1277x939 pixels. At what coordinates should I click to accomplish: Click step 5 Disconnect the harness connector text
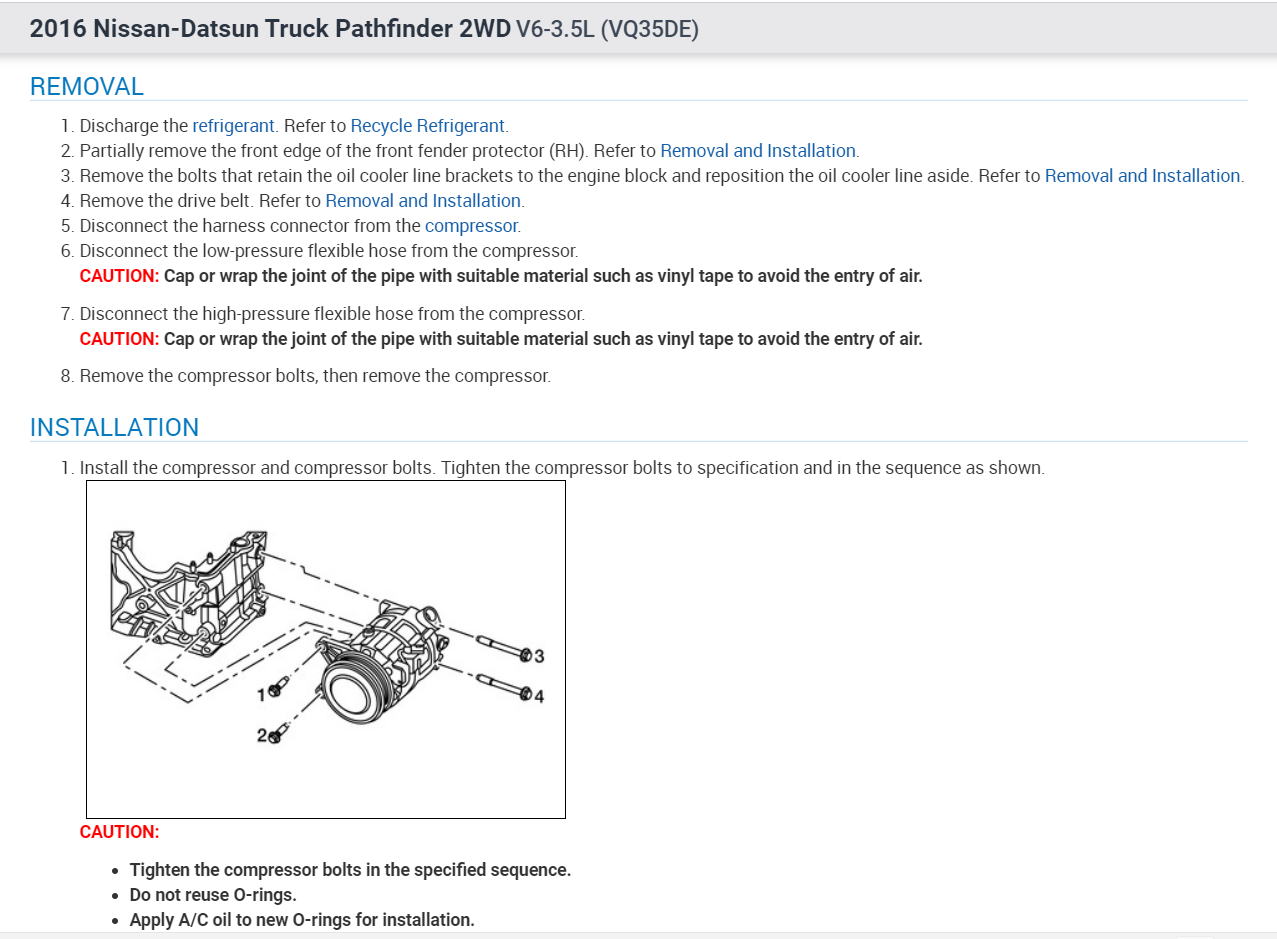300,226
